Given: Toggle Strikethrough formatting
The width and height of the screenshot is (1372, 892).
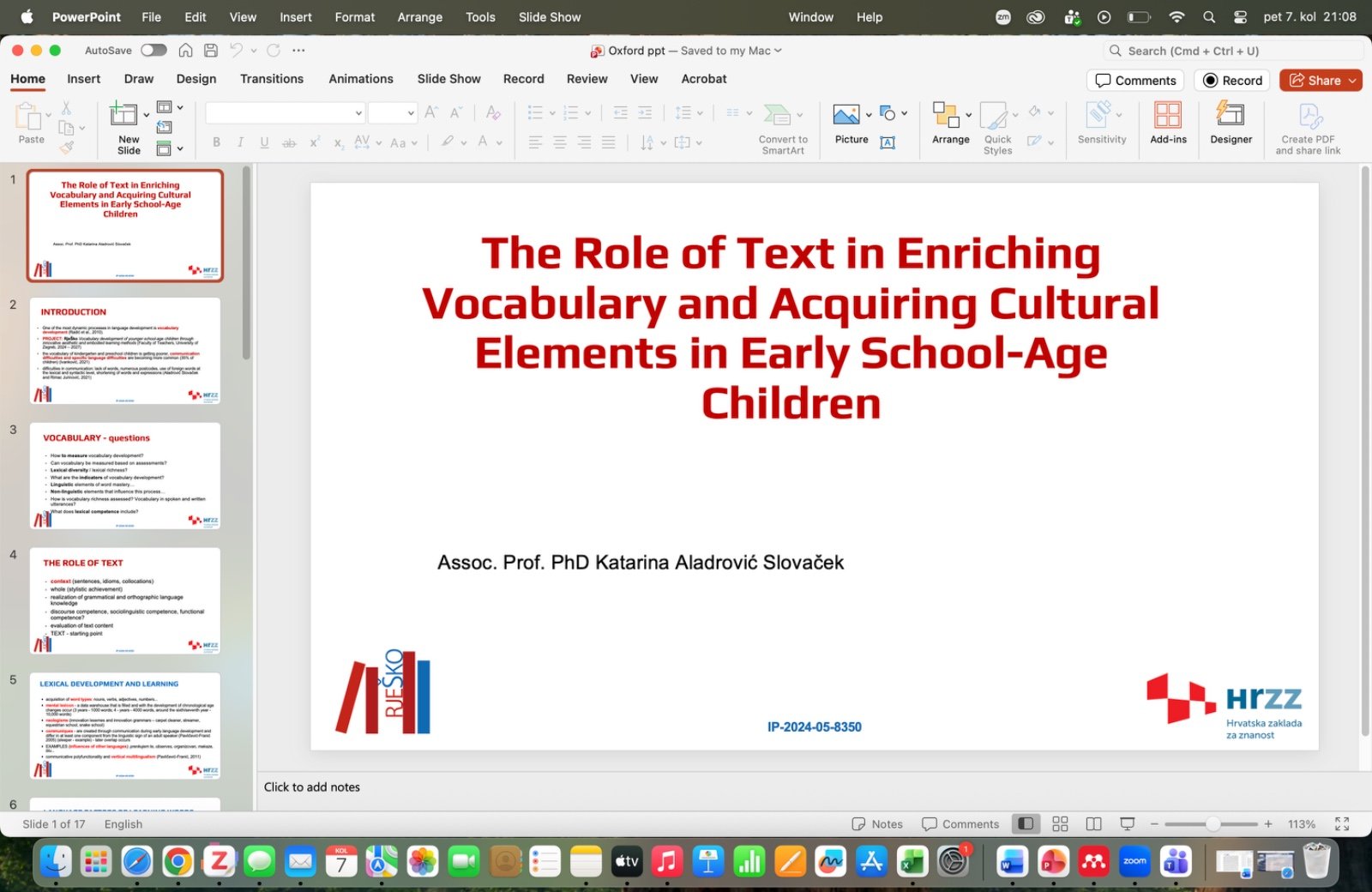Looking at the screenshot, I should point(289,142).
